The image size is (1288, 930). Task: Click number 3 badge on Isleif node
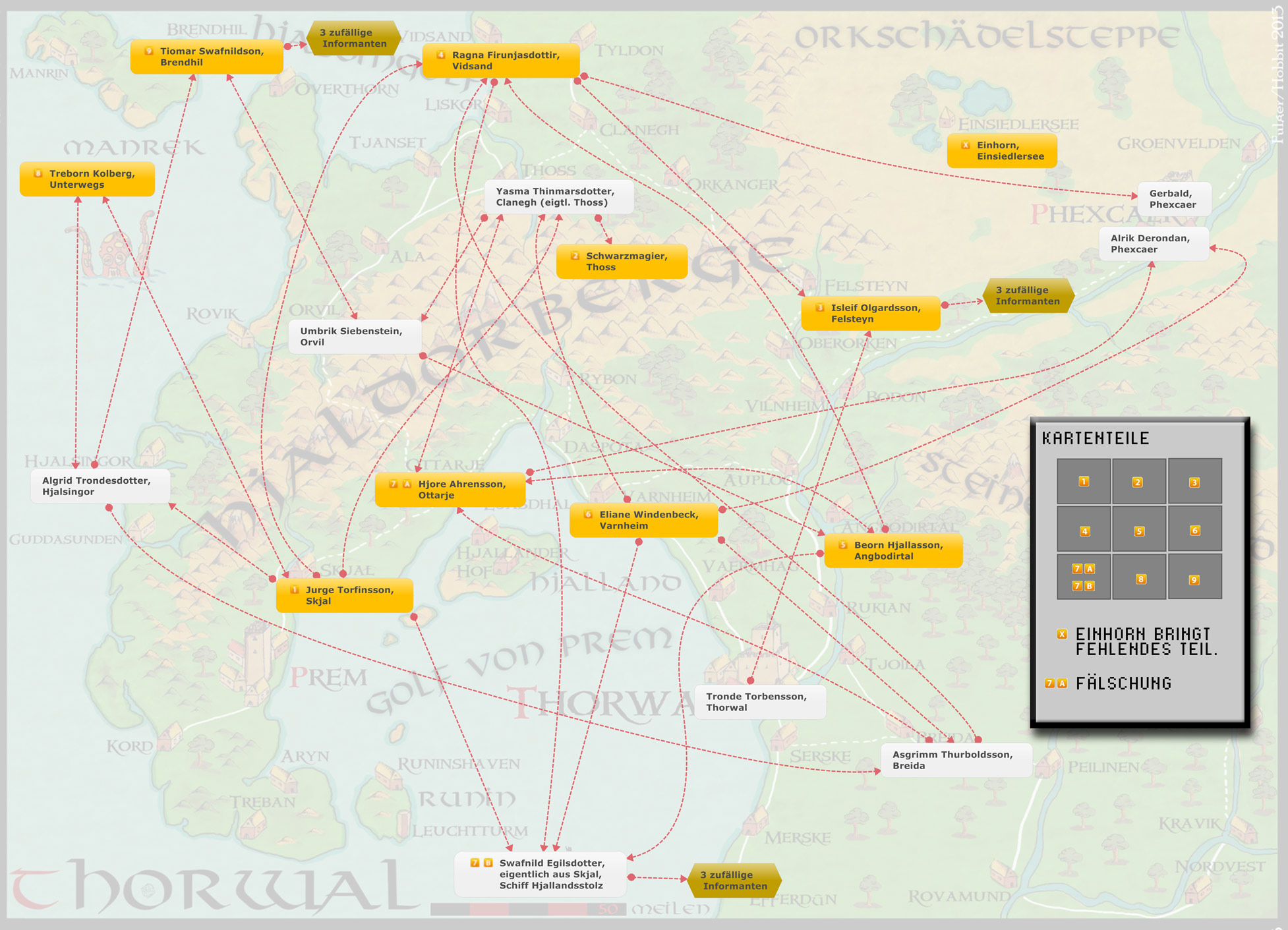(x=820, y=307)
